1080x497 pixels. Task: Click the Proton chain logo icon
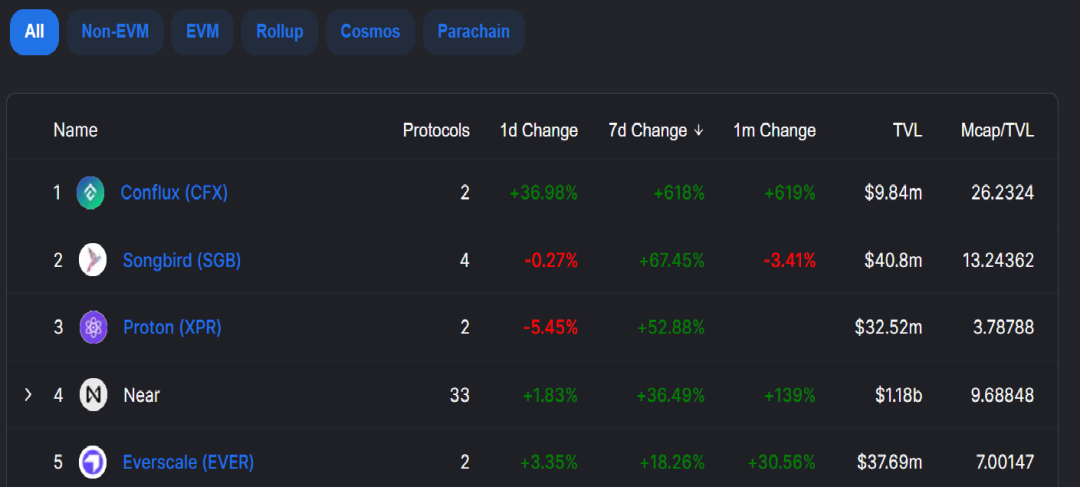[x=93, y=327]
